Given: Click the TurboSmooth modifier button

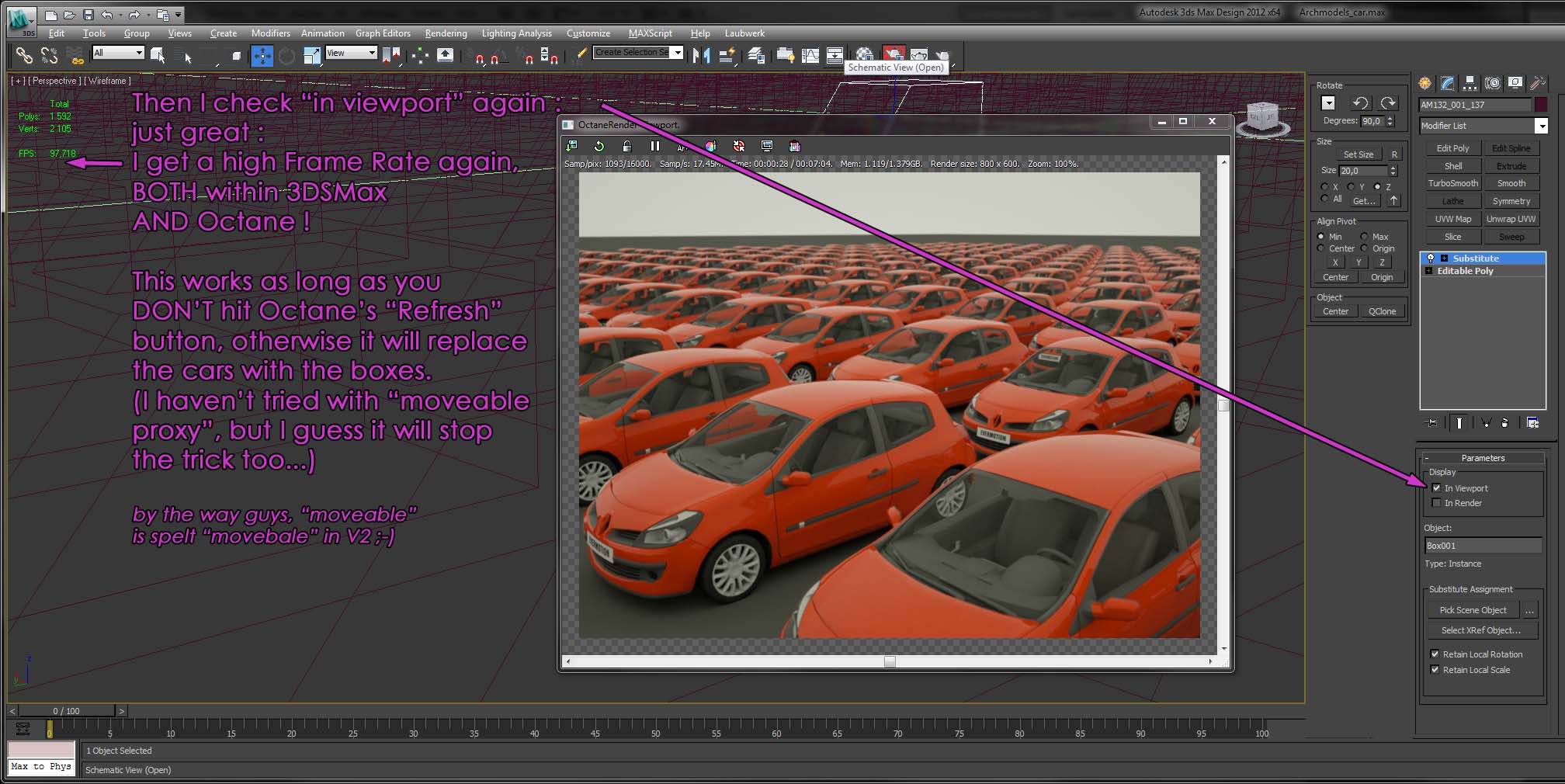Looking at the screenshot, I should [1452, 183].
